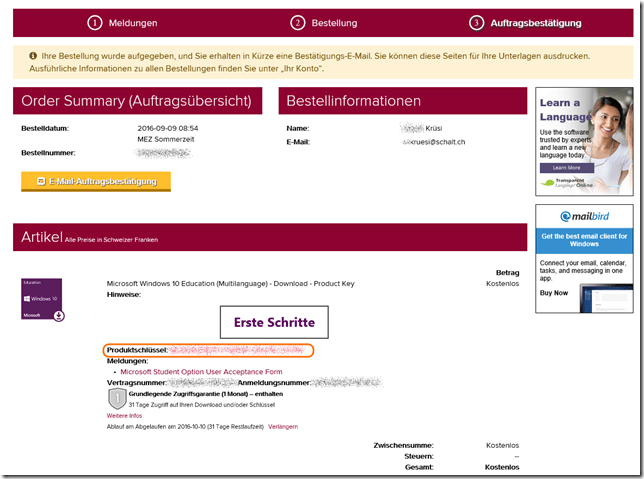This screenshot has width=644, height=479.
Task: Click the blurred Anmeldungsnummer value
Action: click(347, 382)
